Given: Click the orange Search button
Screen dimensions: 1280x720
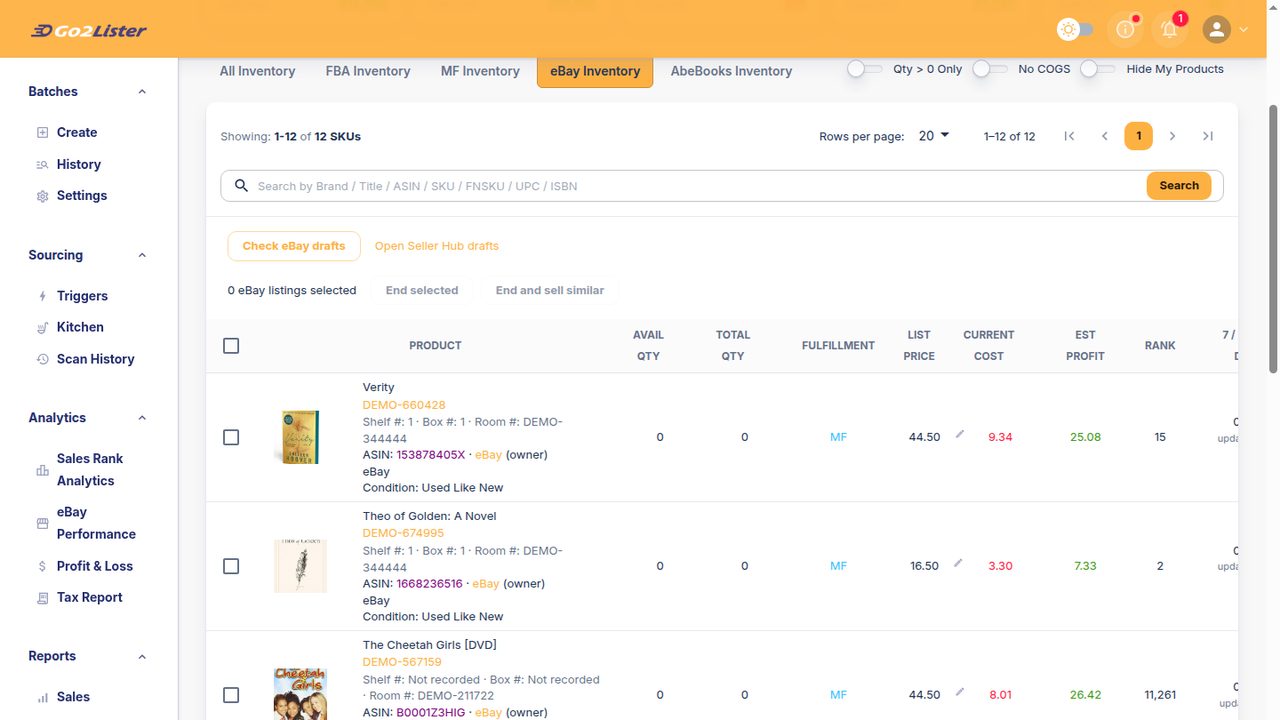Looking at the screenshot, I should [x=1179, y=186].
